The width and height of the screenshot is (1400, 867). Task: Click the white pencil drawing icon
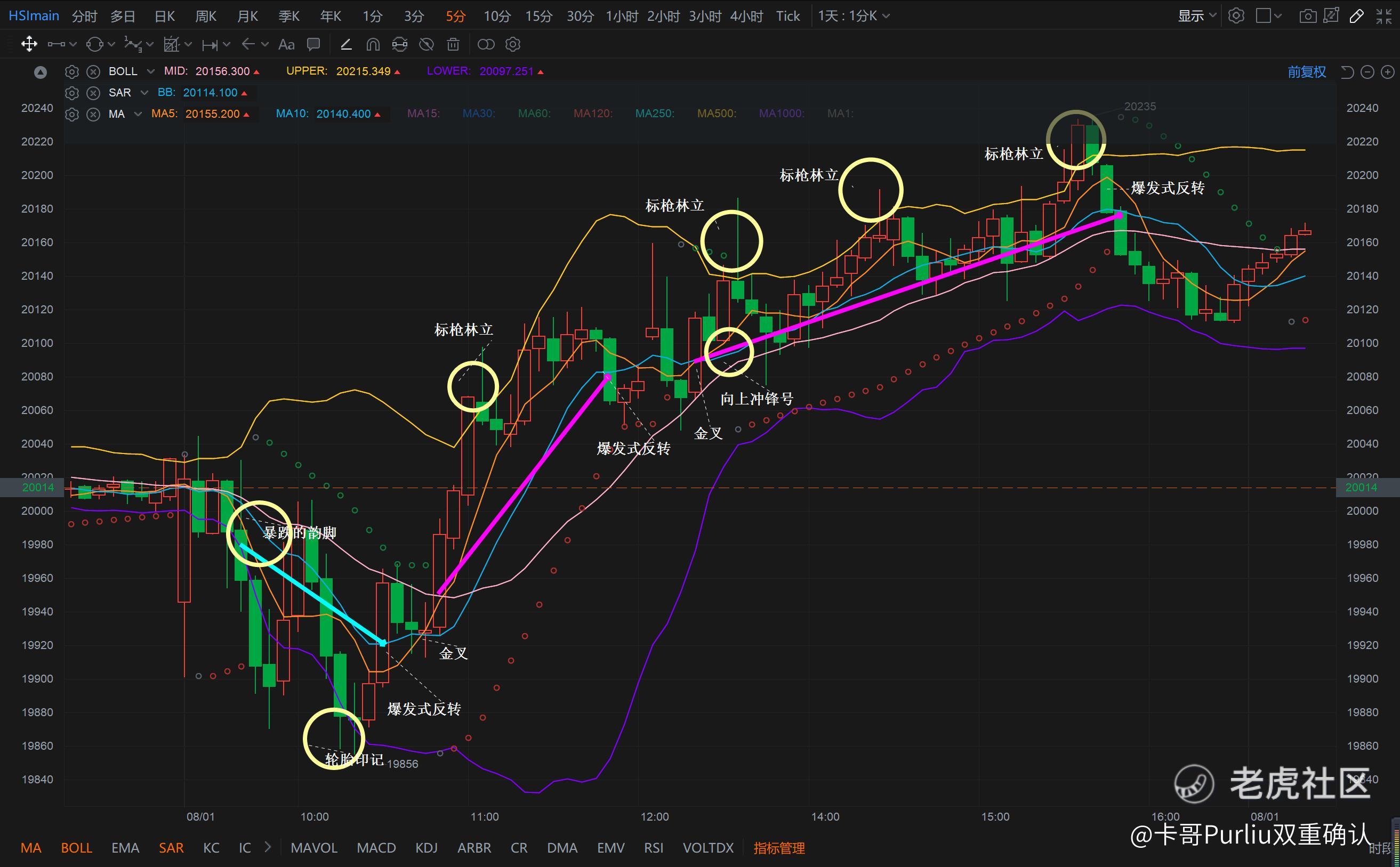1356,15
